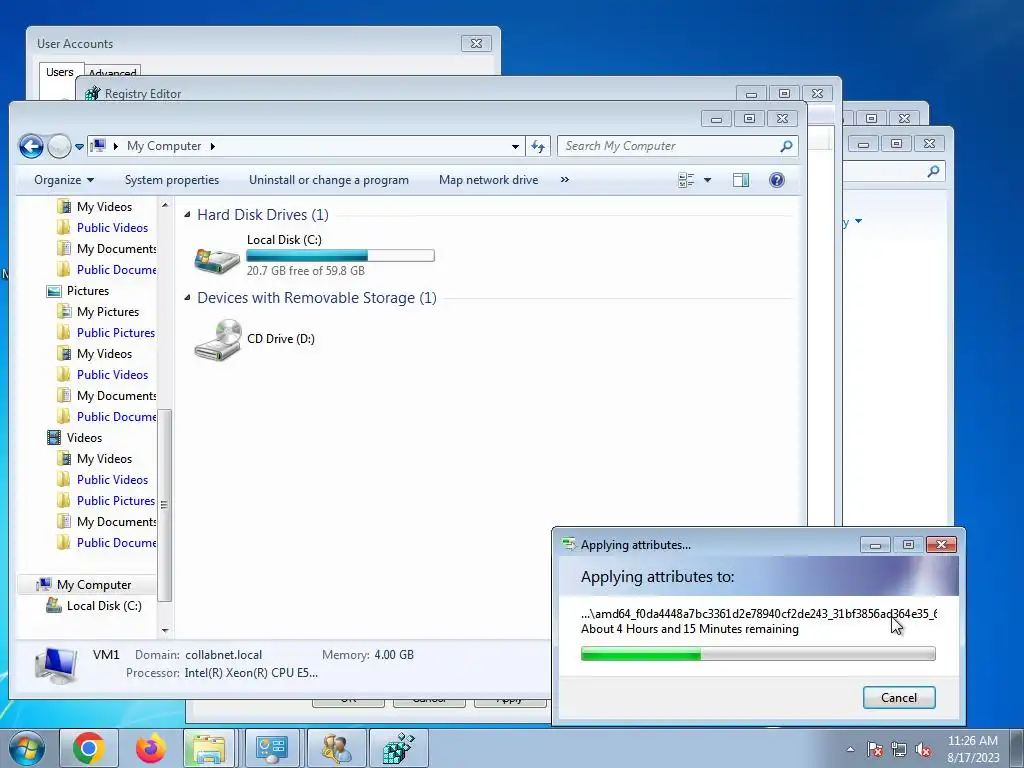The image size is (1024, 768).
Task: Click the Registry Editor title bar icon
Action: 93,93
